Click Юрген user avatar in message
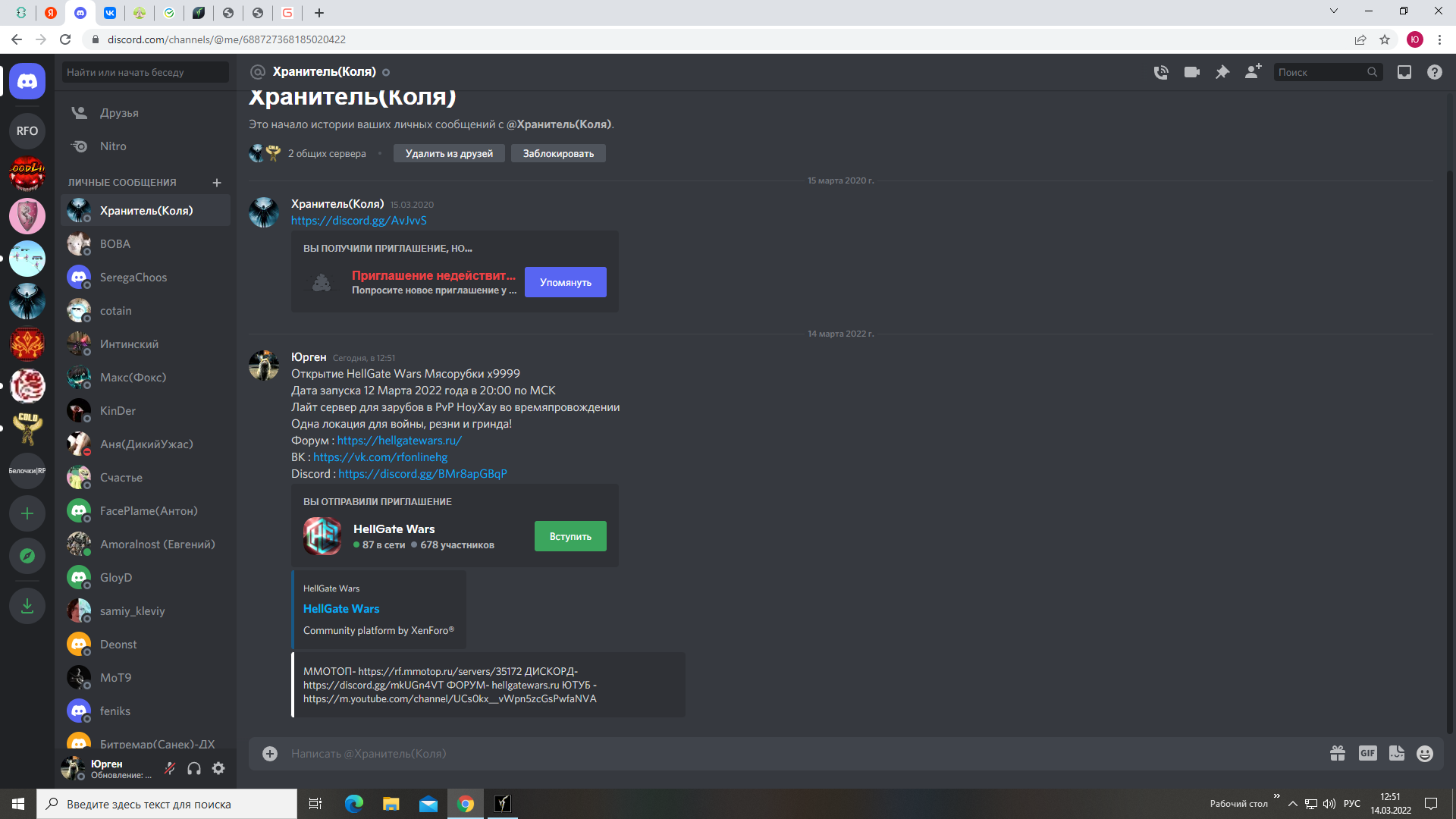Image resolution: width=1456 pixels, height=819 pixels. point(264,366)
